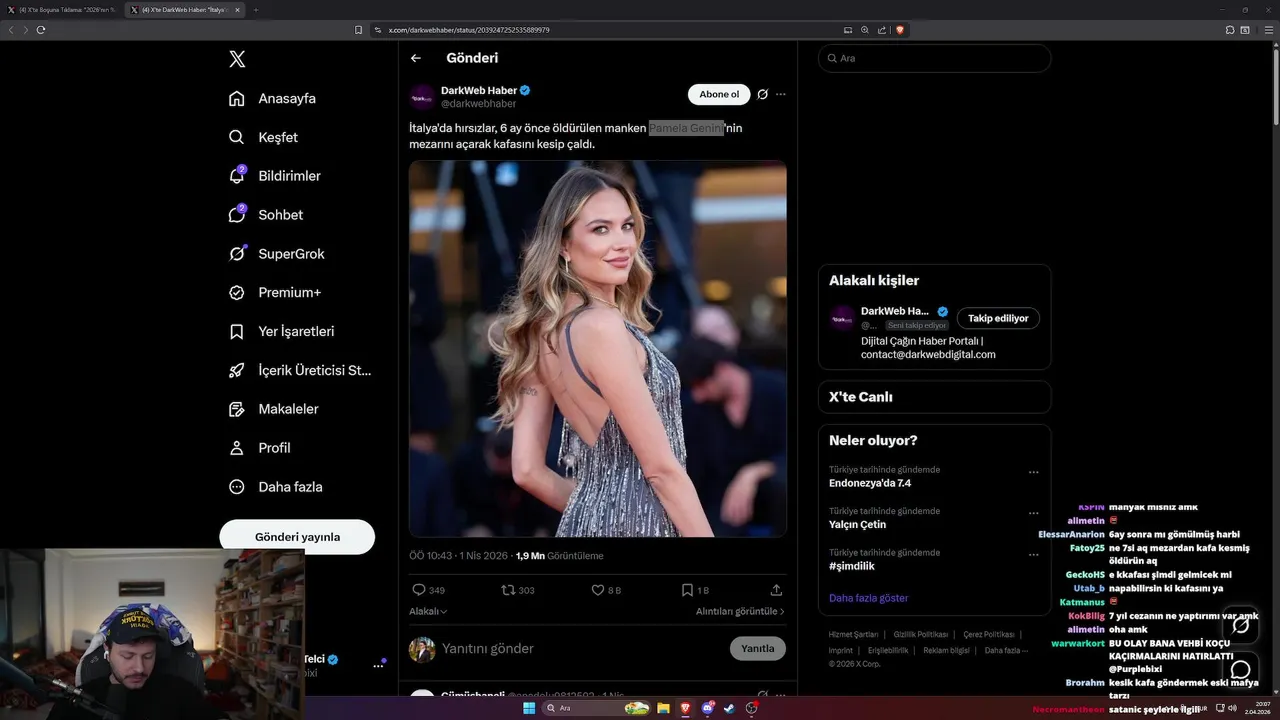
Task: Click Abone ol subscribe button
Action: click(x=719, y=94)
